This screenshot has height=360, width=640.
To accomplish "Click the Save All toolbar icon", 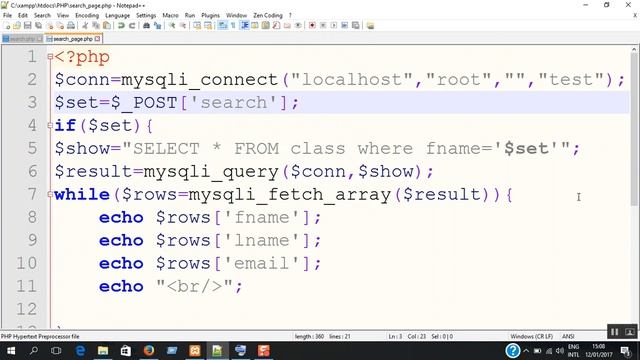I will [x=38, y=25].
